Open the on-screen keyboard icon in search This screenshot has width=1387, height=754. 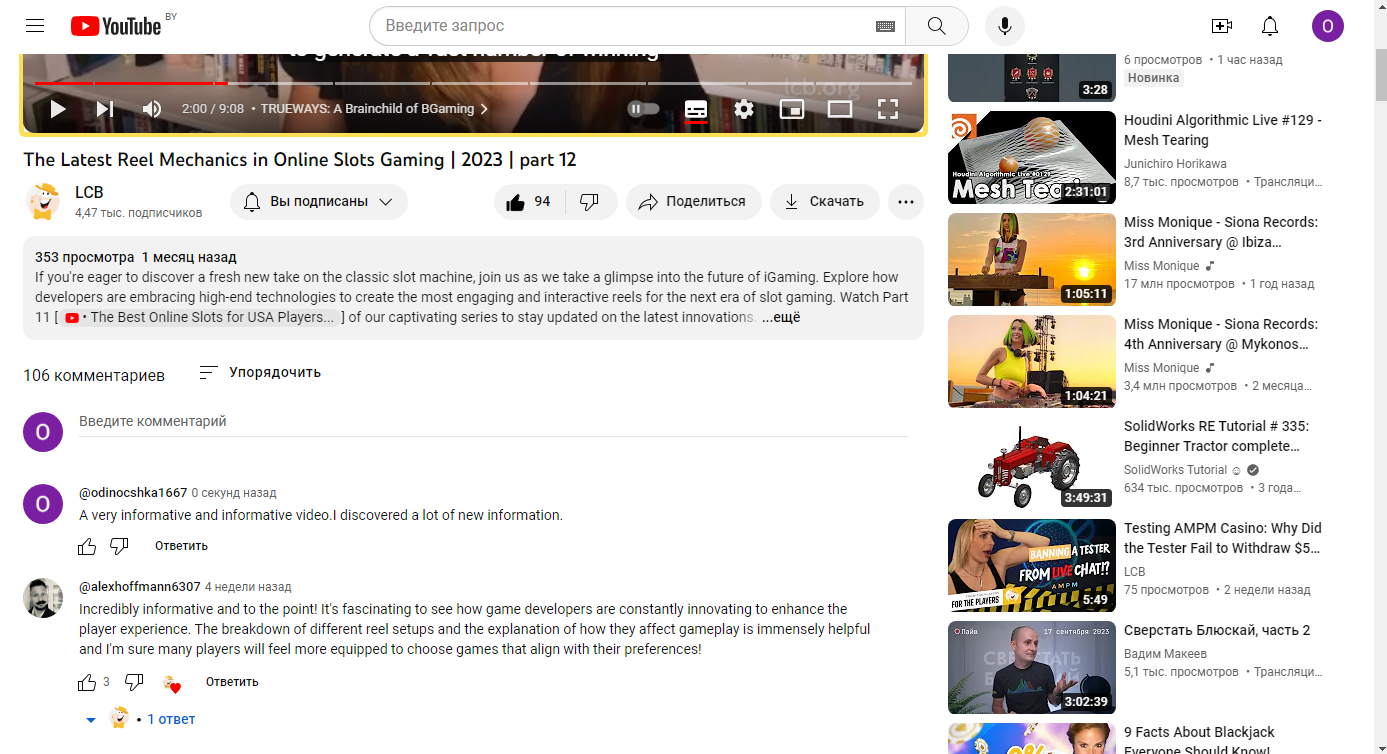[x=885, y=26]
